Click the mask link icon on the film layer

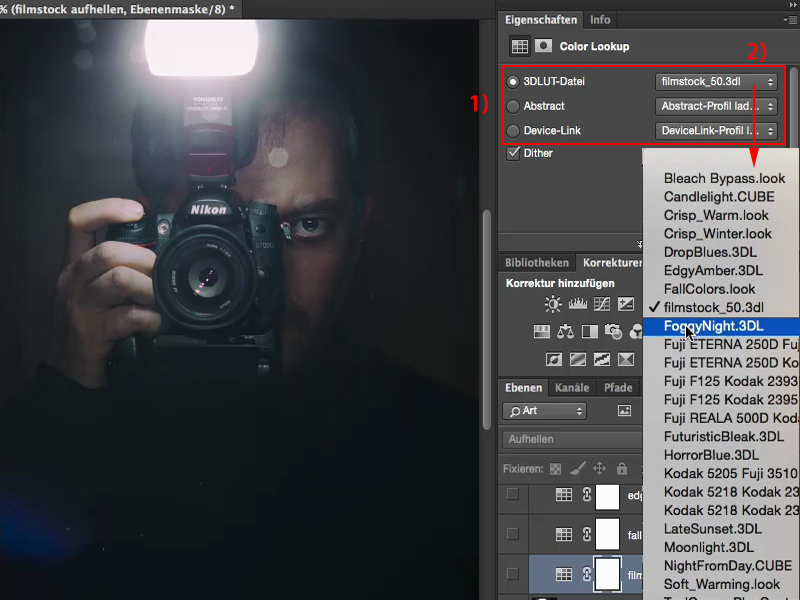(587, 574)
